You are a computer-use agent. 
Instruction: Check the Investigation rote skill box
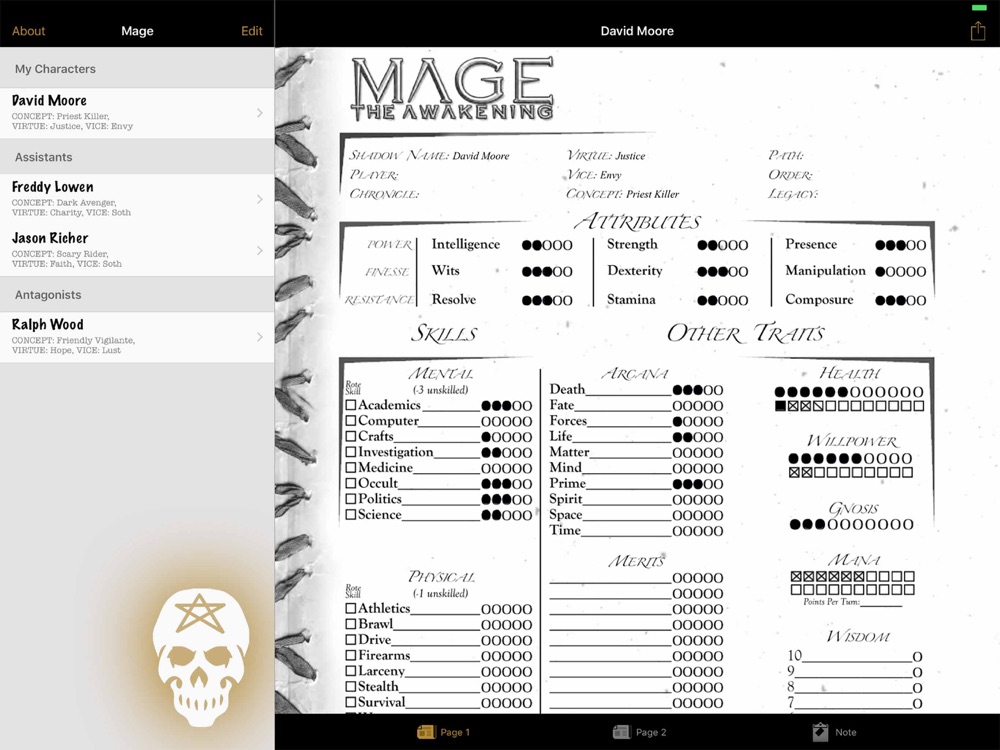[351, 452]
